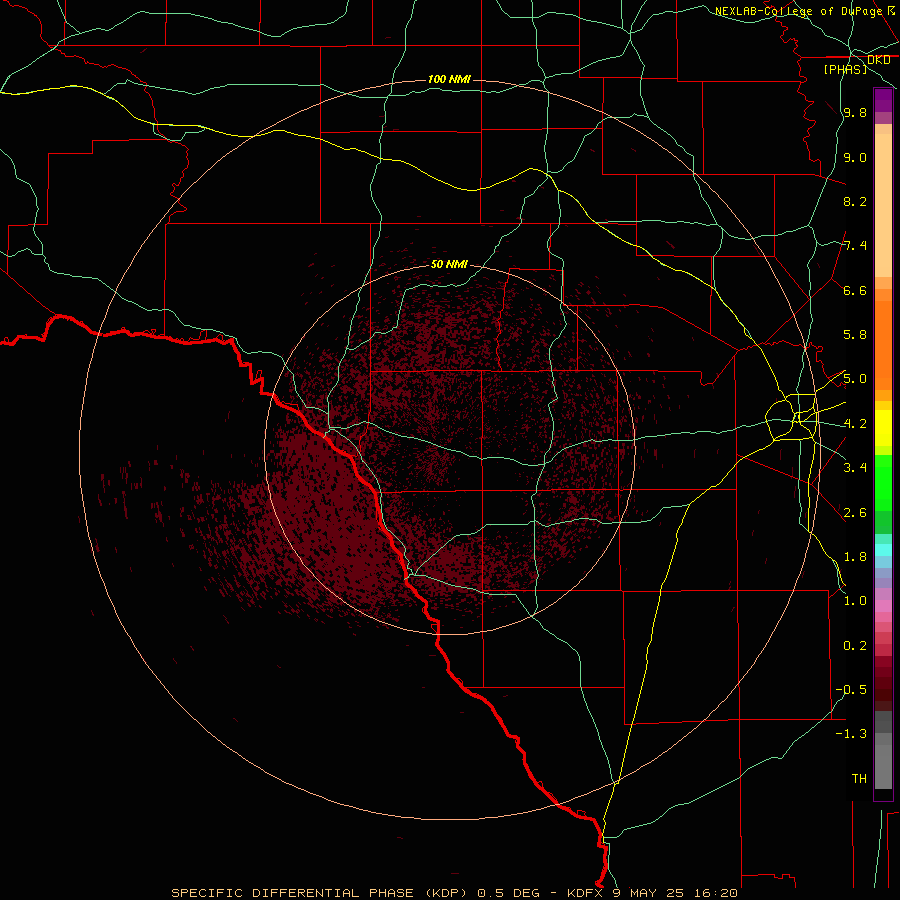
Task: Click the pale peach segment of the color bar
Action: 883,205
